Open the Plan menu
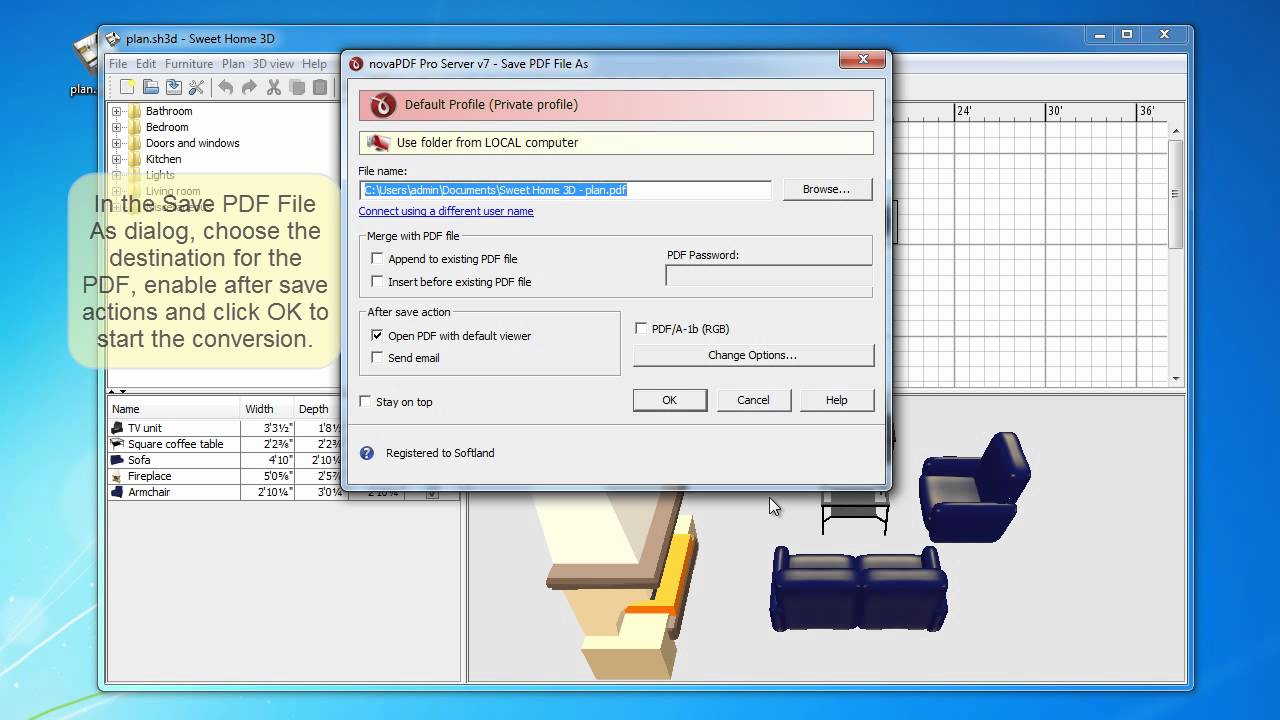The width and height of the screenshot is (1280, 720). pyautogui.click(x=233, y=64)
